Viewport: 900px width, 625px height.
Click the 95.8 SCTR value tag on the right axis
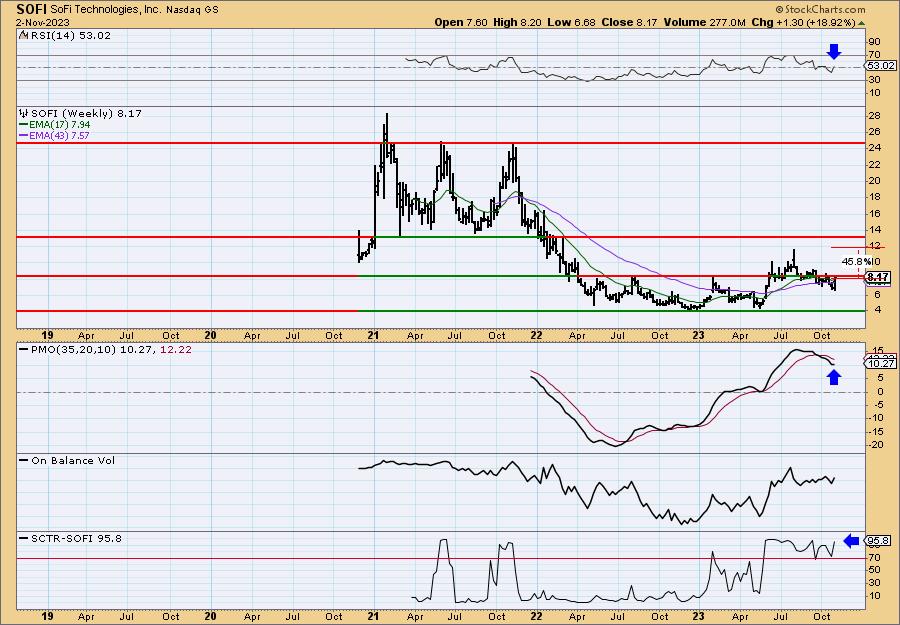coord(880,541)
